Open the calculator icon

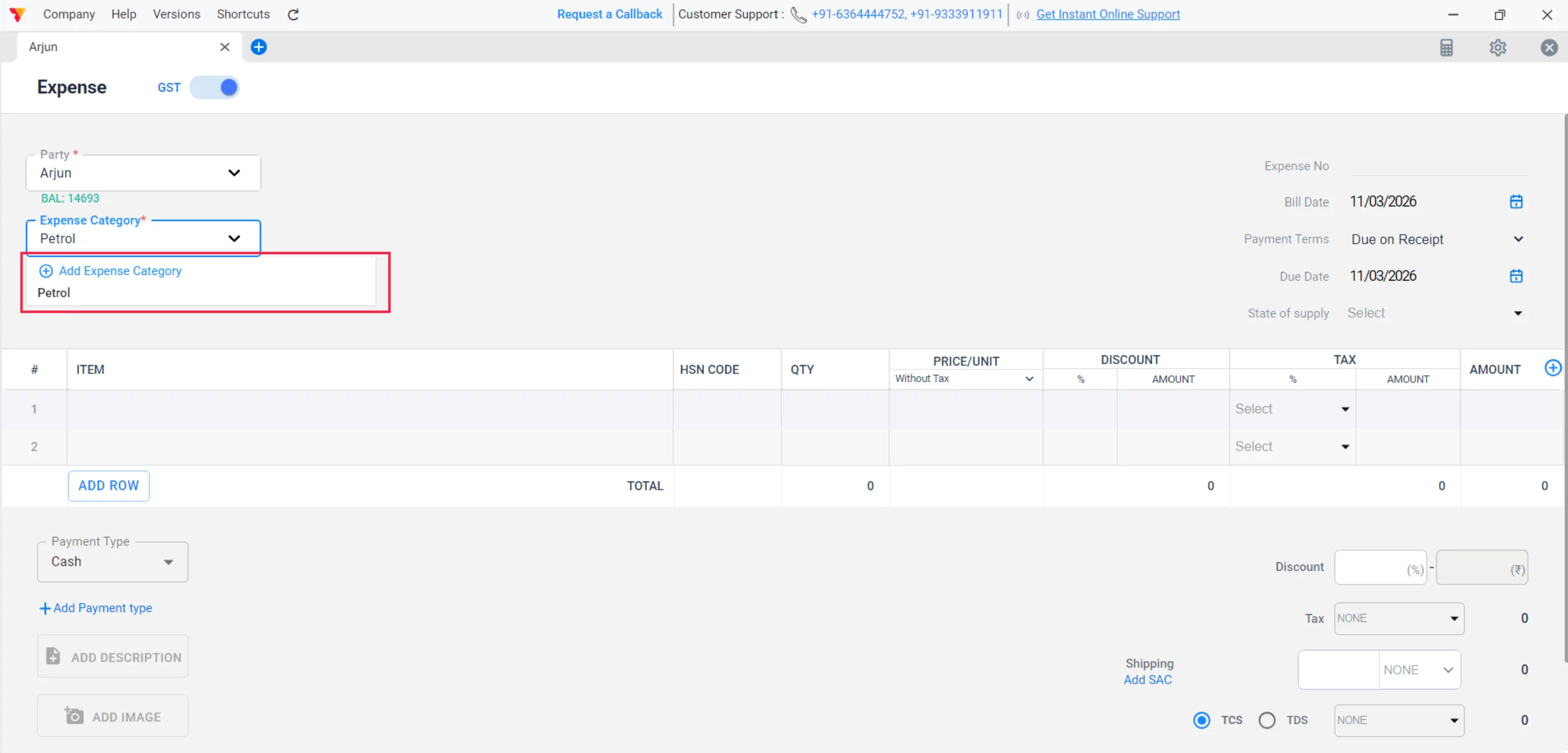[x=1447, y=47]
